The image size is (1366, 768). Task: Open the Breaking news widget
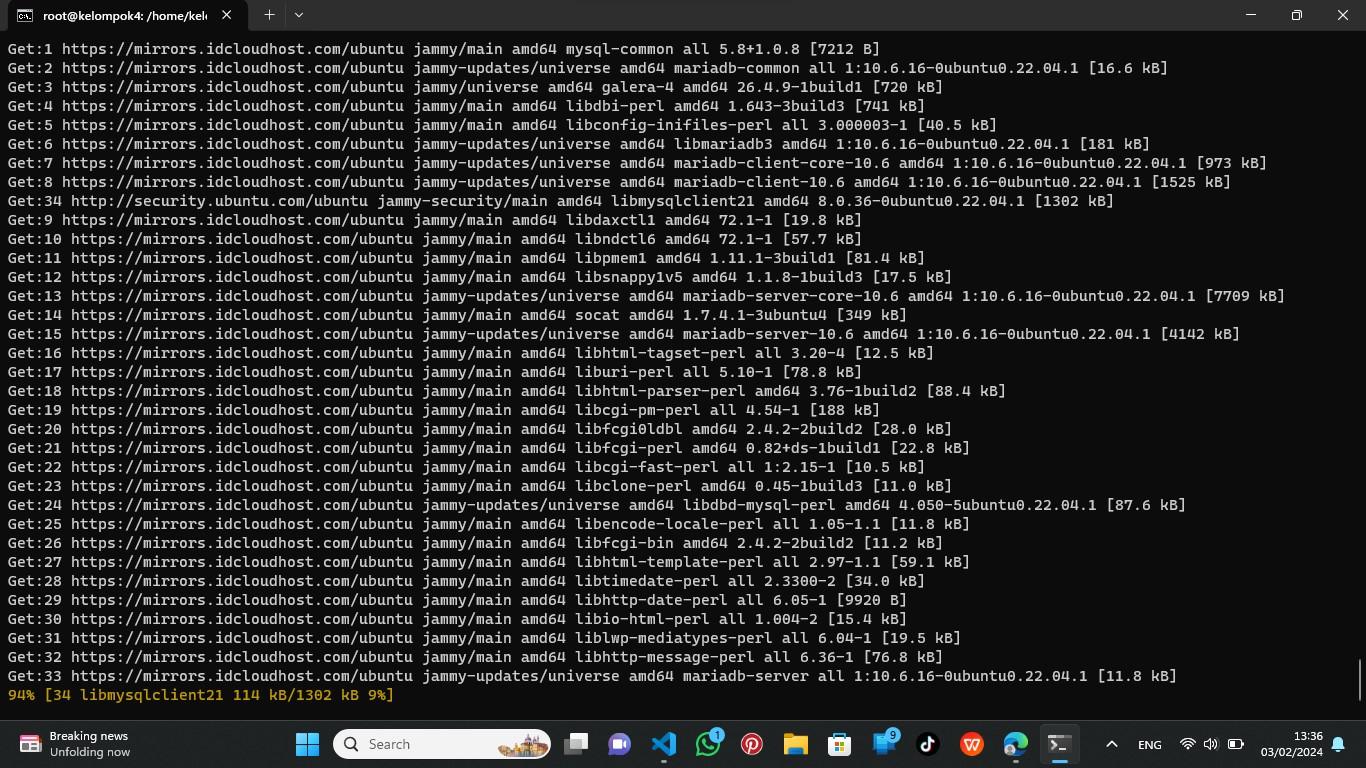coord(76,744)
